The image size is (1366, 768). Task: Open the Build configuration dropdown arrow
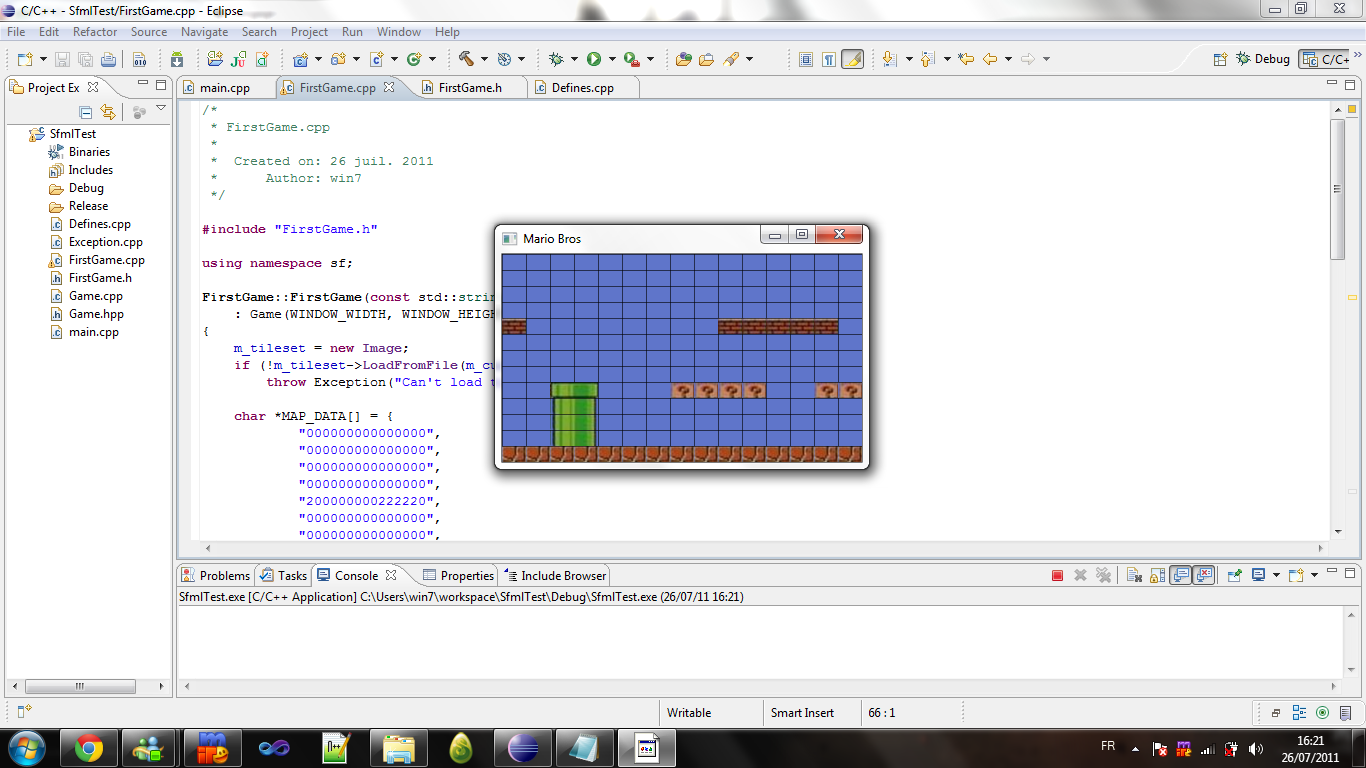click(485, 59)
